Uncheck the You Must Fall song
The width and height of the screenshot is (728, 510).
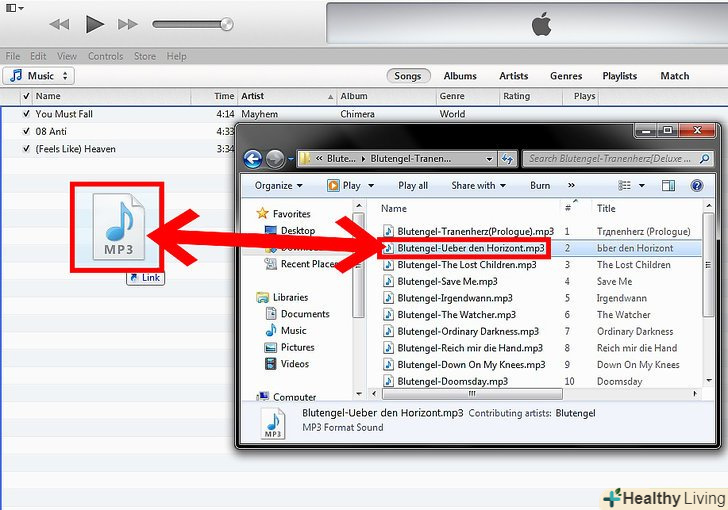point(26,114)
